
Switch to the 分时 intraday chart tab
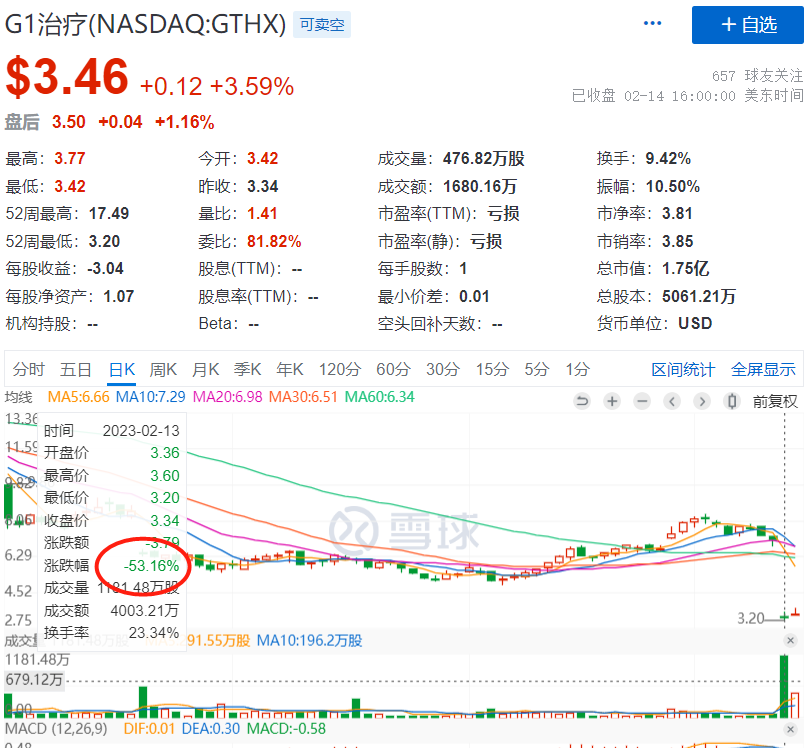pyautogui.click(x=28, y=369)
